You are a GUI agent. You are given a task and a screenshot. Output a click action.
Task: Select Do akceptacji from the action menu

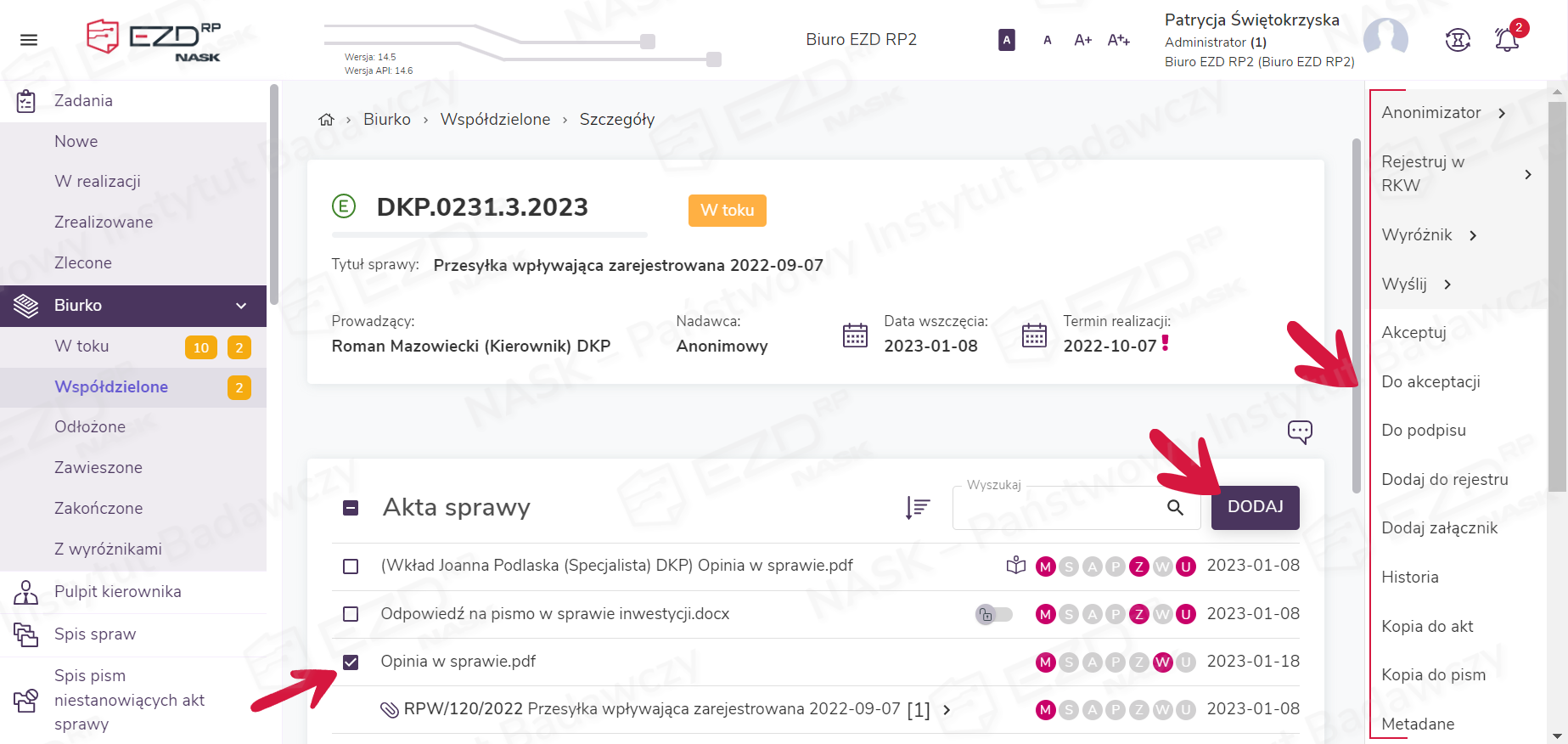1430,381
